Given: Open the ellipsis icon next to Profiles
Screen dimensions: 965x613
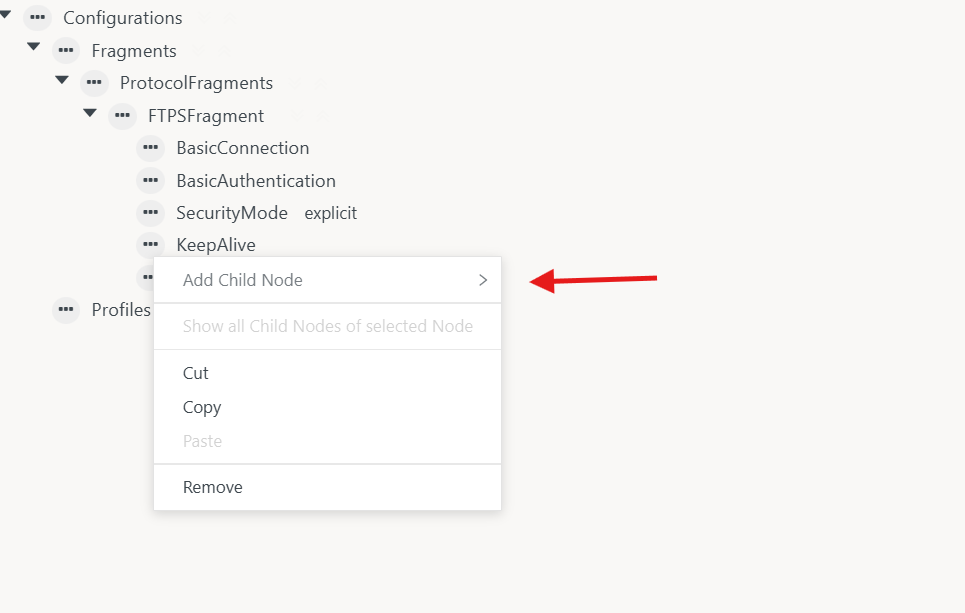Looking at the screenshot, I should coord(66,310).
